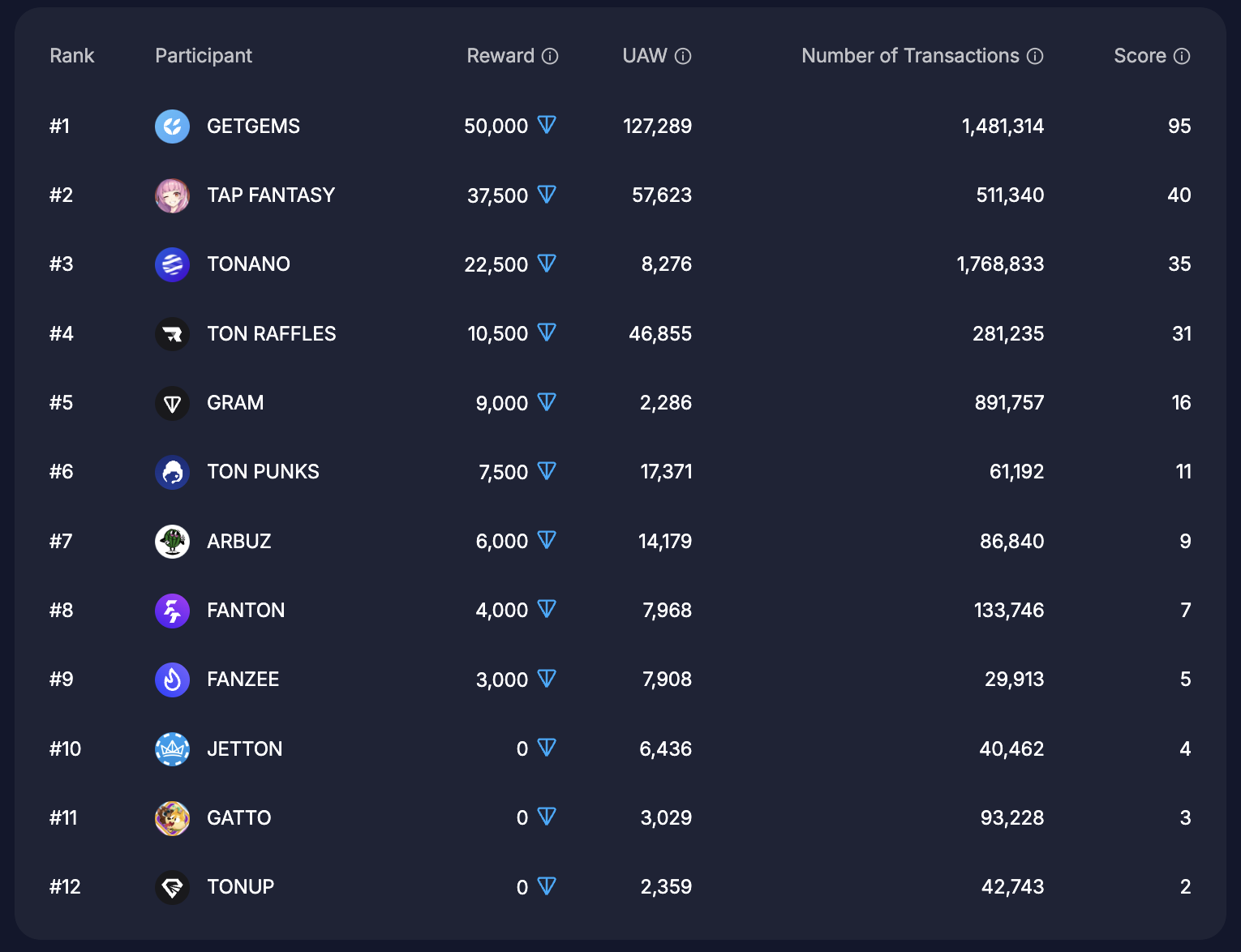Click the ARBUZ watermelon avatar
This screenshot has width=1241, height=952.
pos(172,542)
